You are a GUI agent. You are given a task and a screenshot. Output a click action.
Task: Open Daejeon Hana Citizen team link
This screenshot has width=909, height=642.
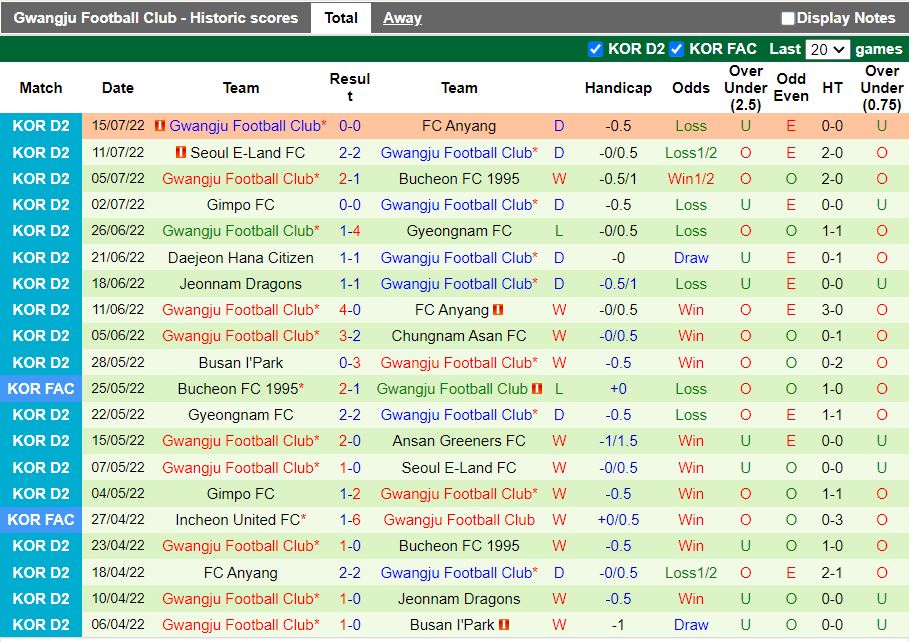[240, 257]
